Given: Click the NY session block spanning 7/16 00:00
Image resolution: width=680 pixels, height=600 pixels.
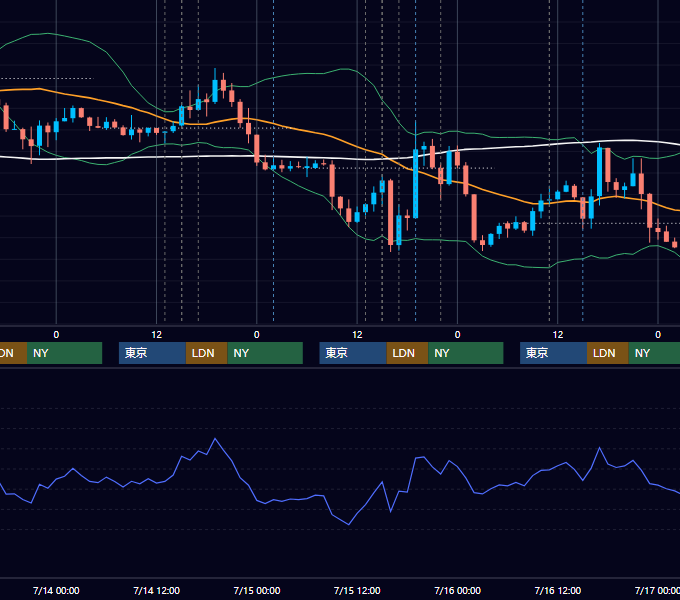Looking at the screenshot, I should pos(465,353).
